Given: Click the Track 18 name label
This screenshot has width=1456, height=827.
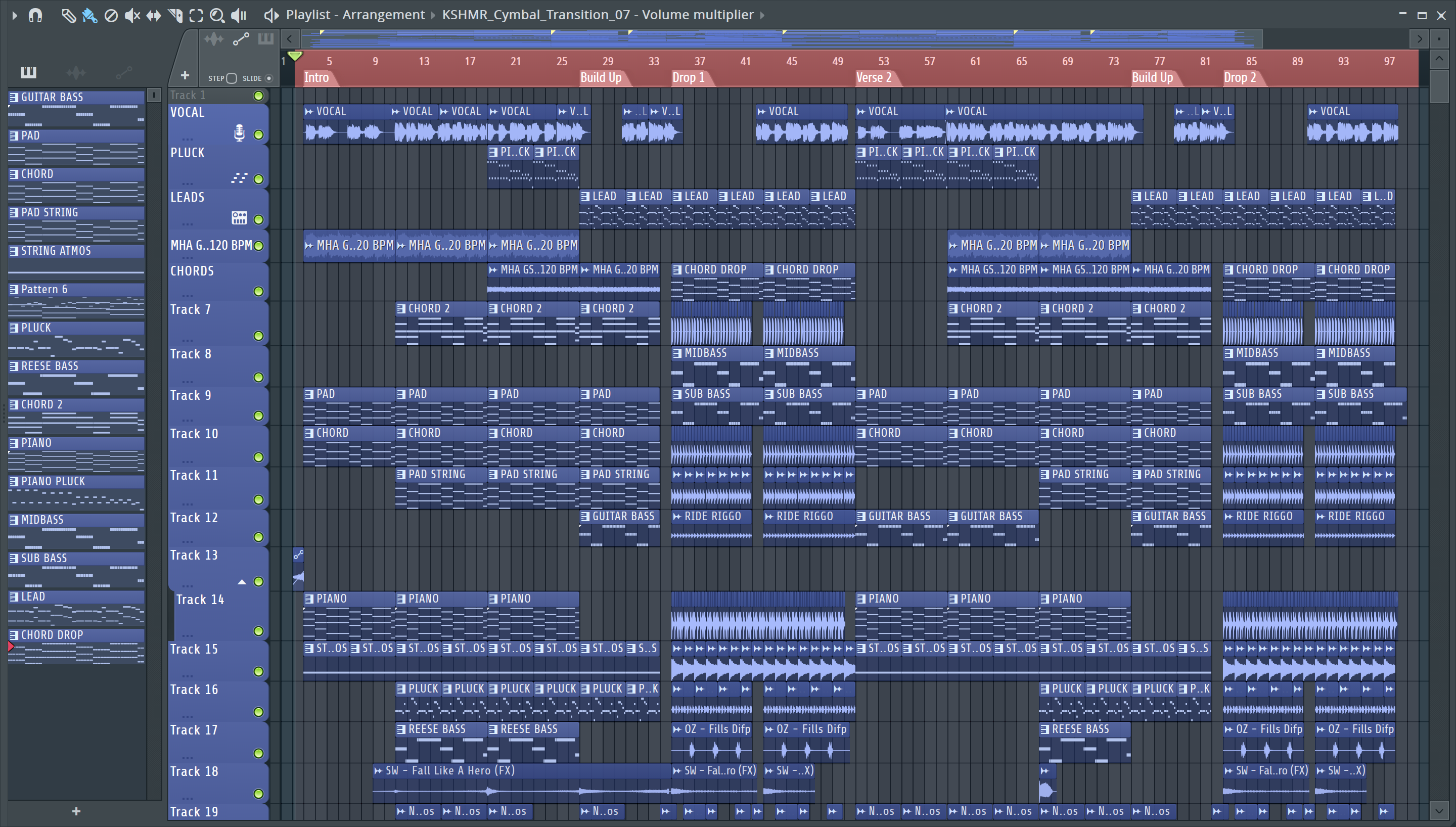Looking at the screenshot, I should 194,771.
